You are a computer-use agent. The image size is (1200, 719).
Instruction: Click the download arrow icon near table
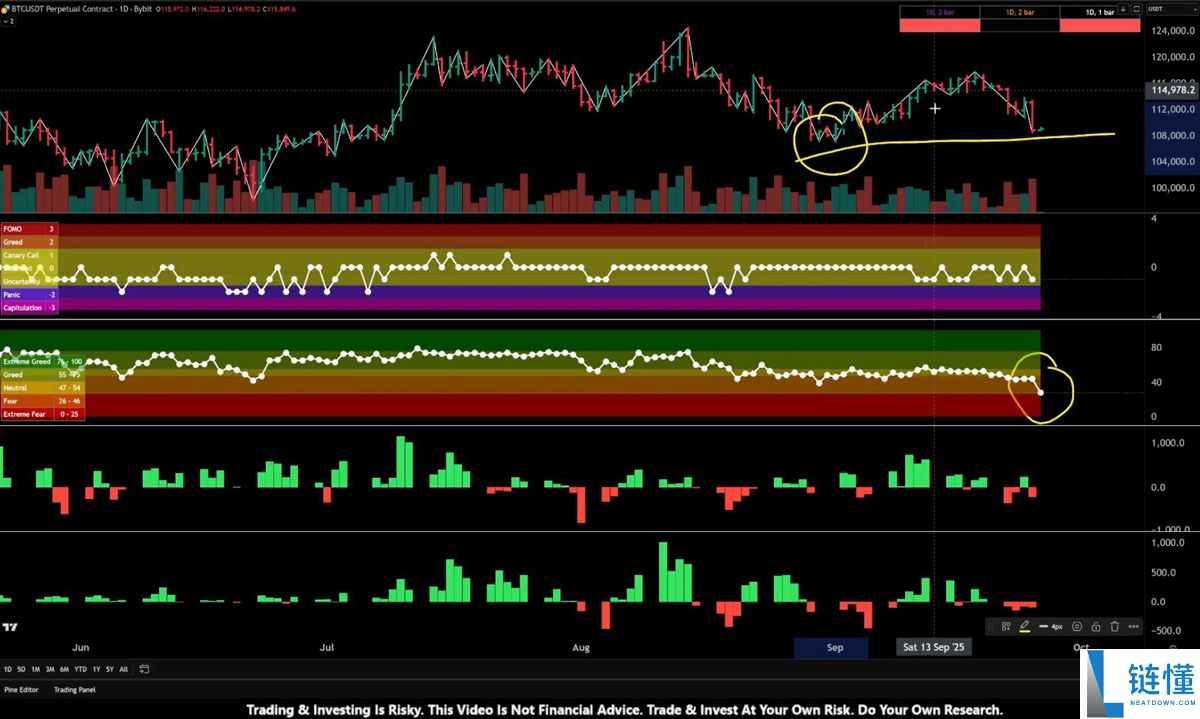tap(1123, 9)
